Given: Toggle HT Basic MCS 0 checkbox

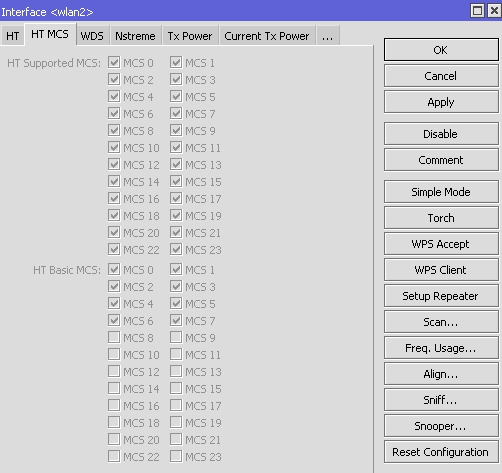Looking at the screenshot, I should (x=114, y=269).
